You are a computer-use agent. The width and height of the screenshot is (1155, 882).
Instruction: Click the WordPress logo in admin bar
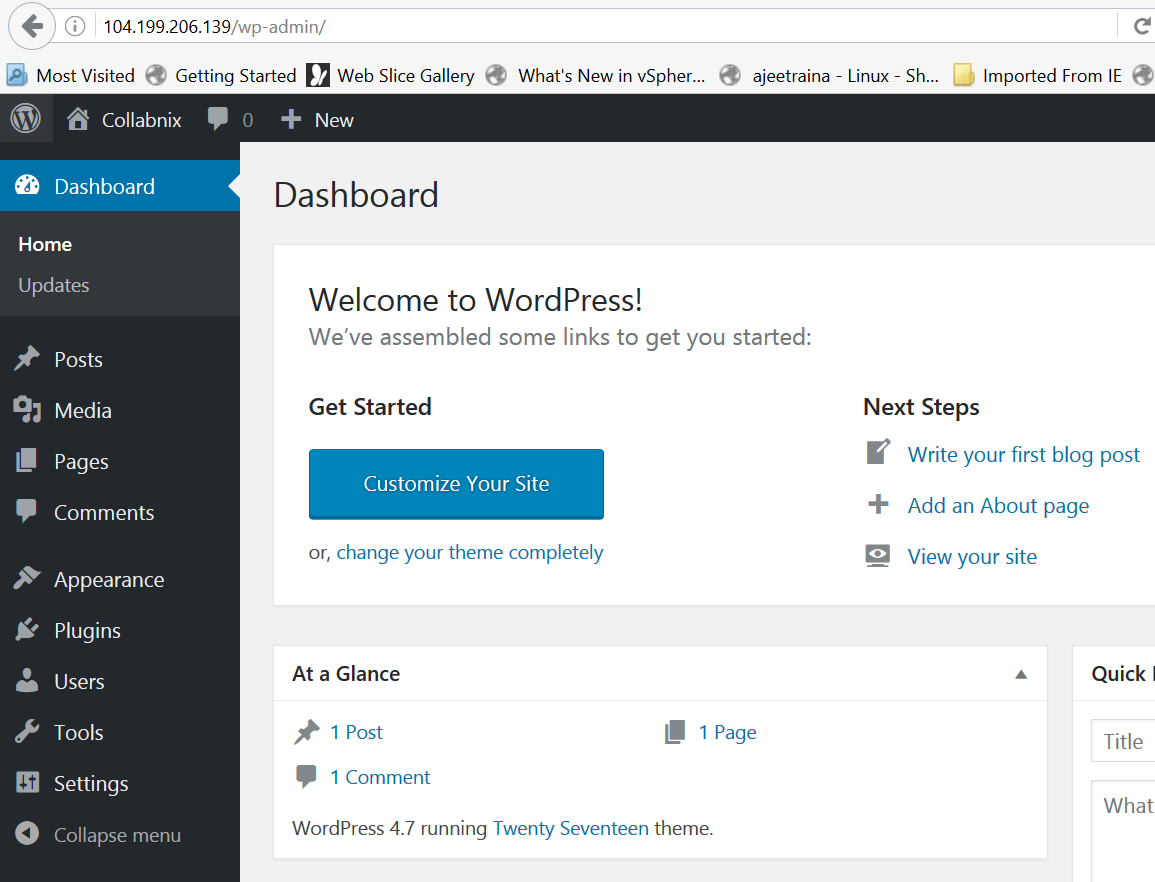click(25, 119)
